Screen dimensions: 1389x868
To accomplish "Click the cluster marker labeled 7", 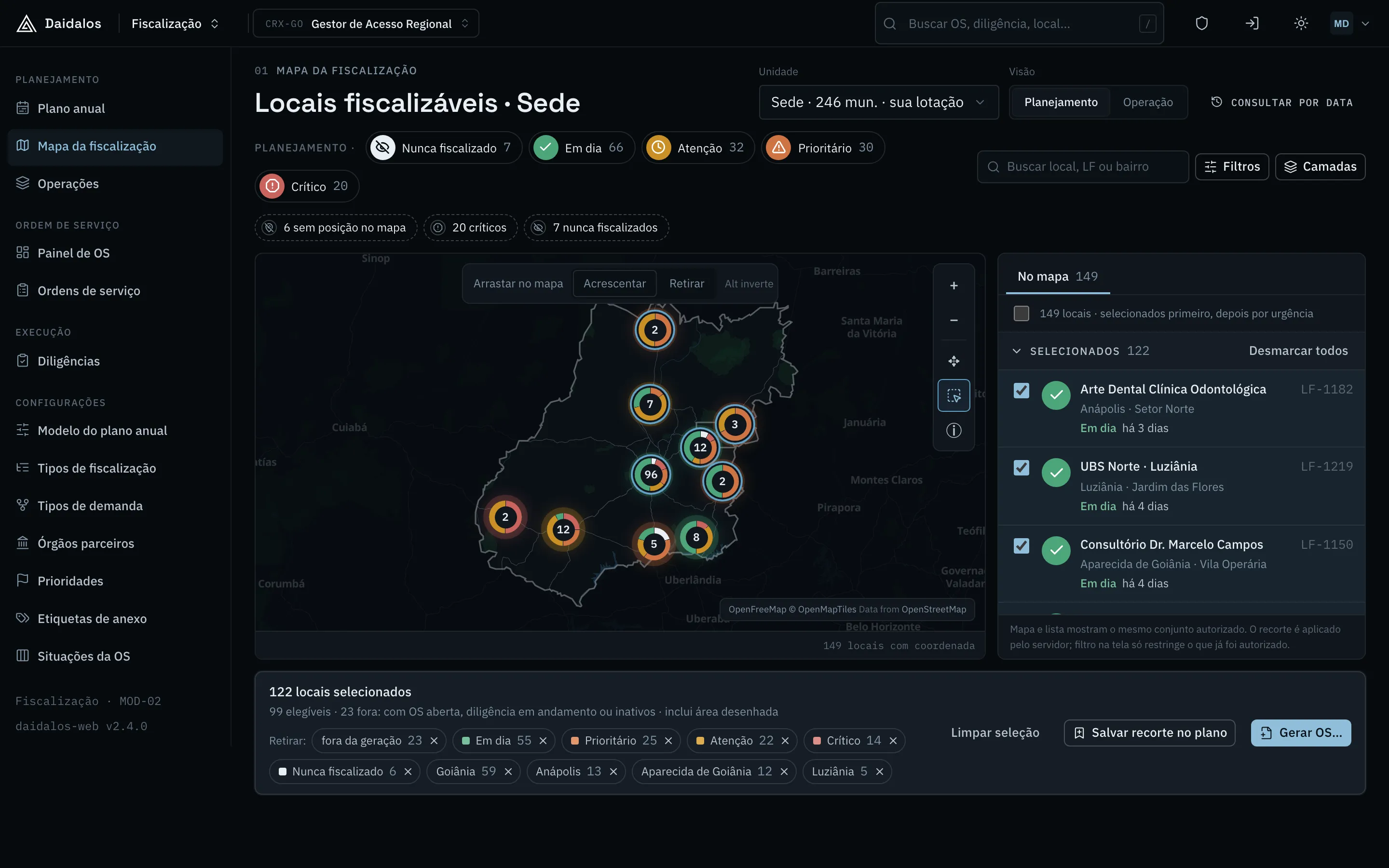I will click(x=650, y=404).
